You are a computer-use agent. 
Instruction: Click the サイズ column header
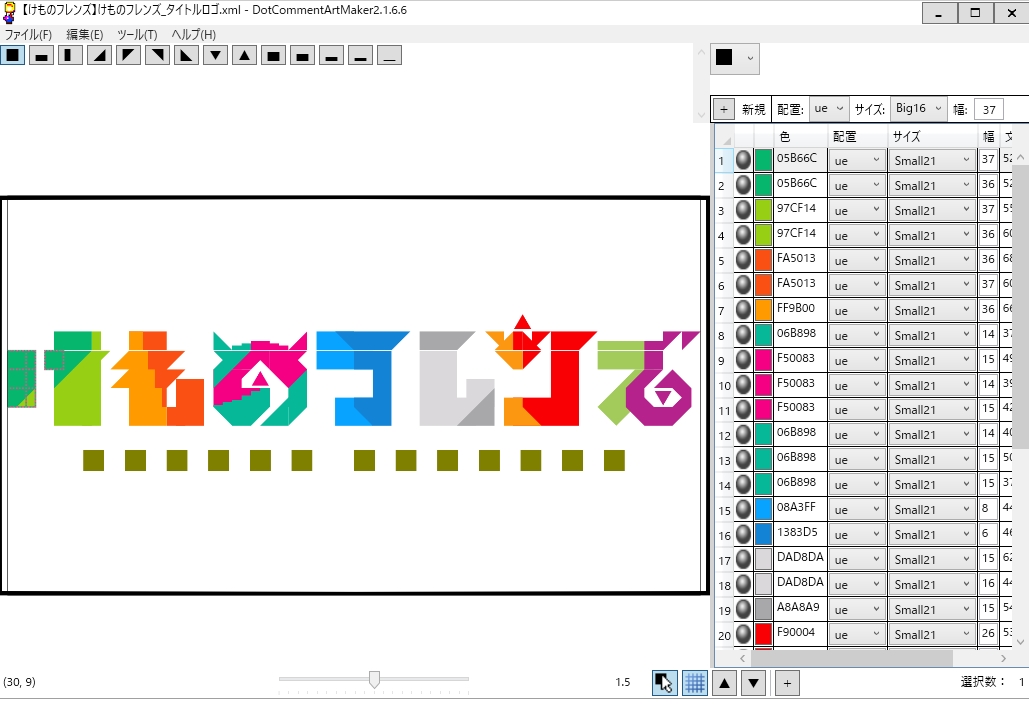click(932, 136)
